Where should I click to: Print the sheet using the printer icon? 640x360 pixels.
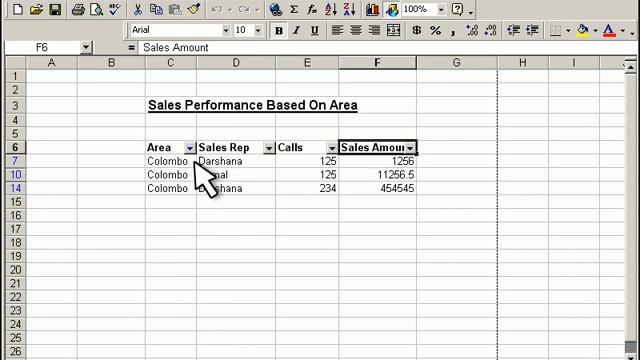78,9
